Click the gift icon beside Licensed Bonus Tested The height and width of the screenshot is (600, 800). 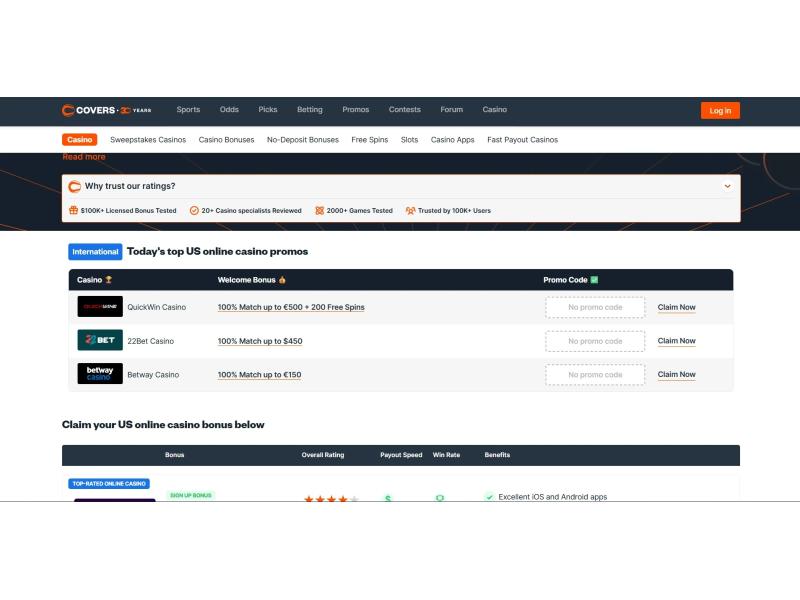(x=73, y=210)
